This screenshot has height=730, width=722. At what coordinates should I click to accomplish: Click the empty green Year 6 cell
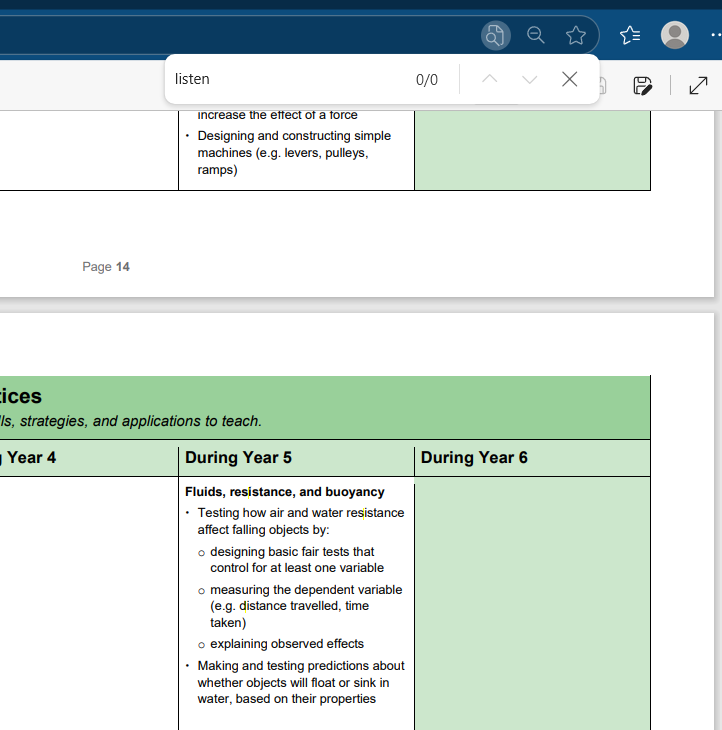tap(532, 600)
